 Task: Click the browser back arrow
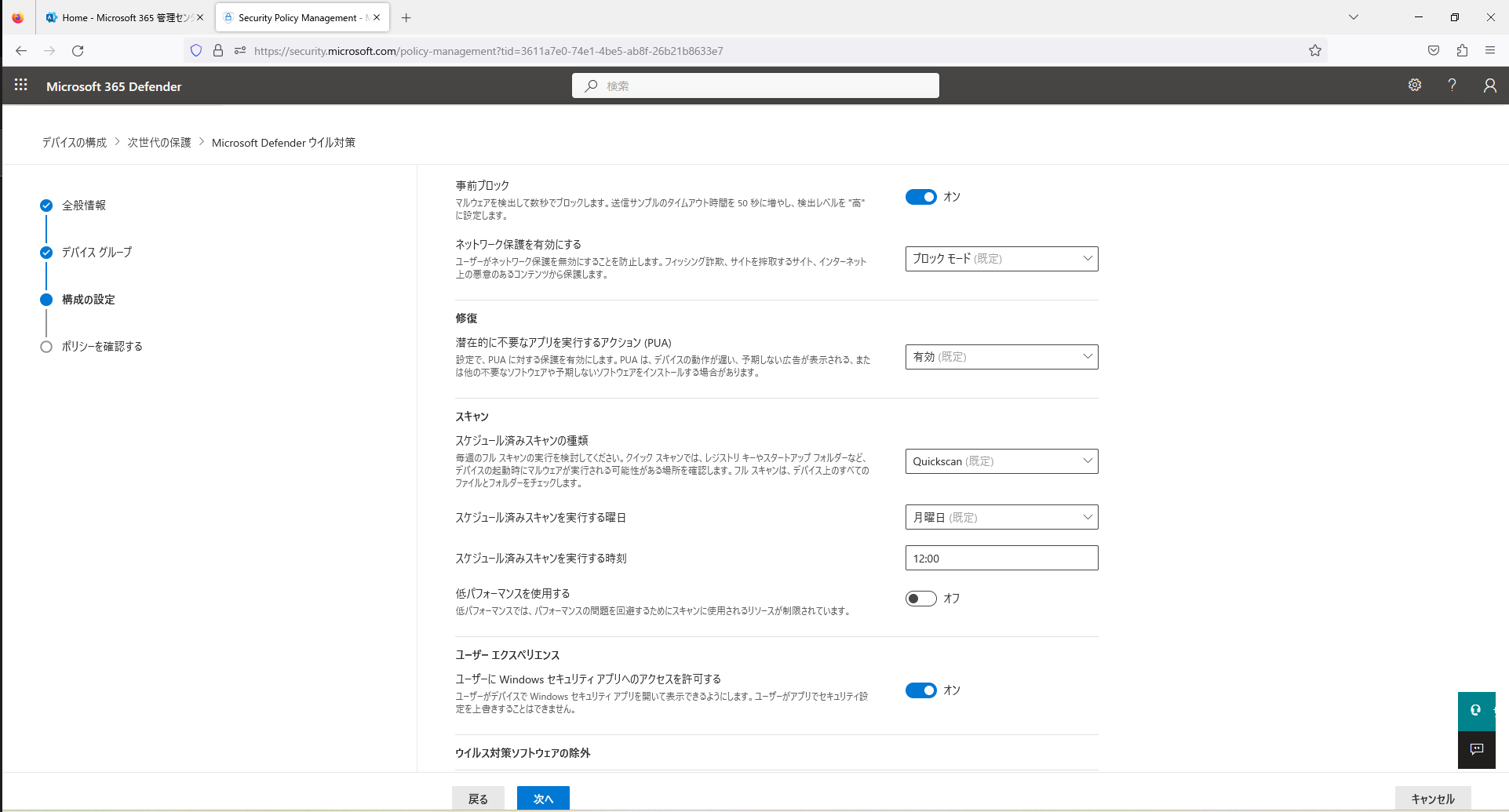[x=21, y=50]
